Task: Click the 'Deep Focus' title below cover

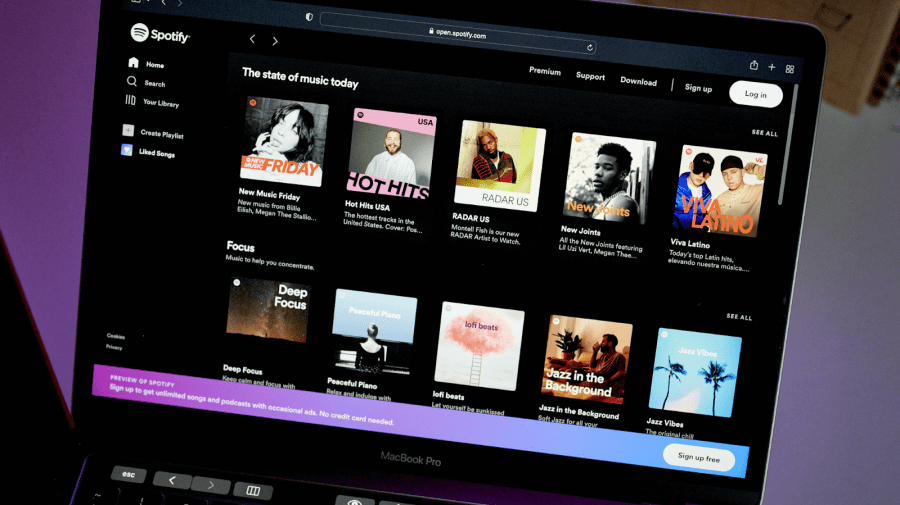Action: click(x=242, y=370)
